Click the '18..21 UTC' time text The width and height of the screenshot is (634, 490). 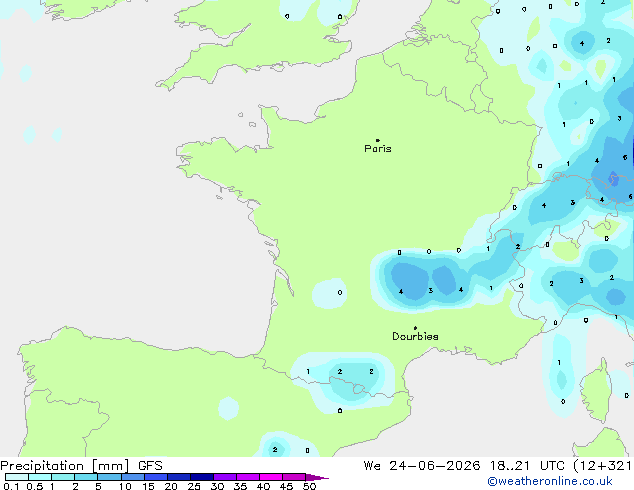[526, 466]
